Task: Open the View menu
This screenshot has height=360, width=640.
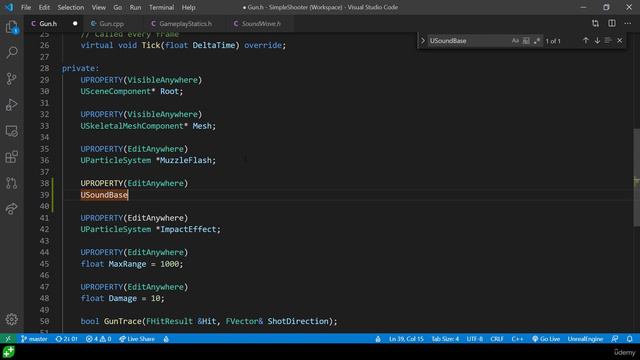Action: (98, 7)
